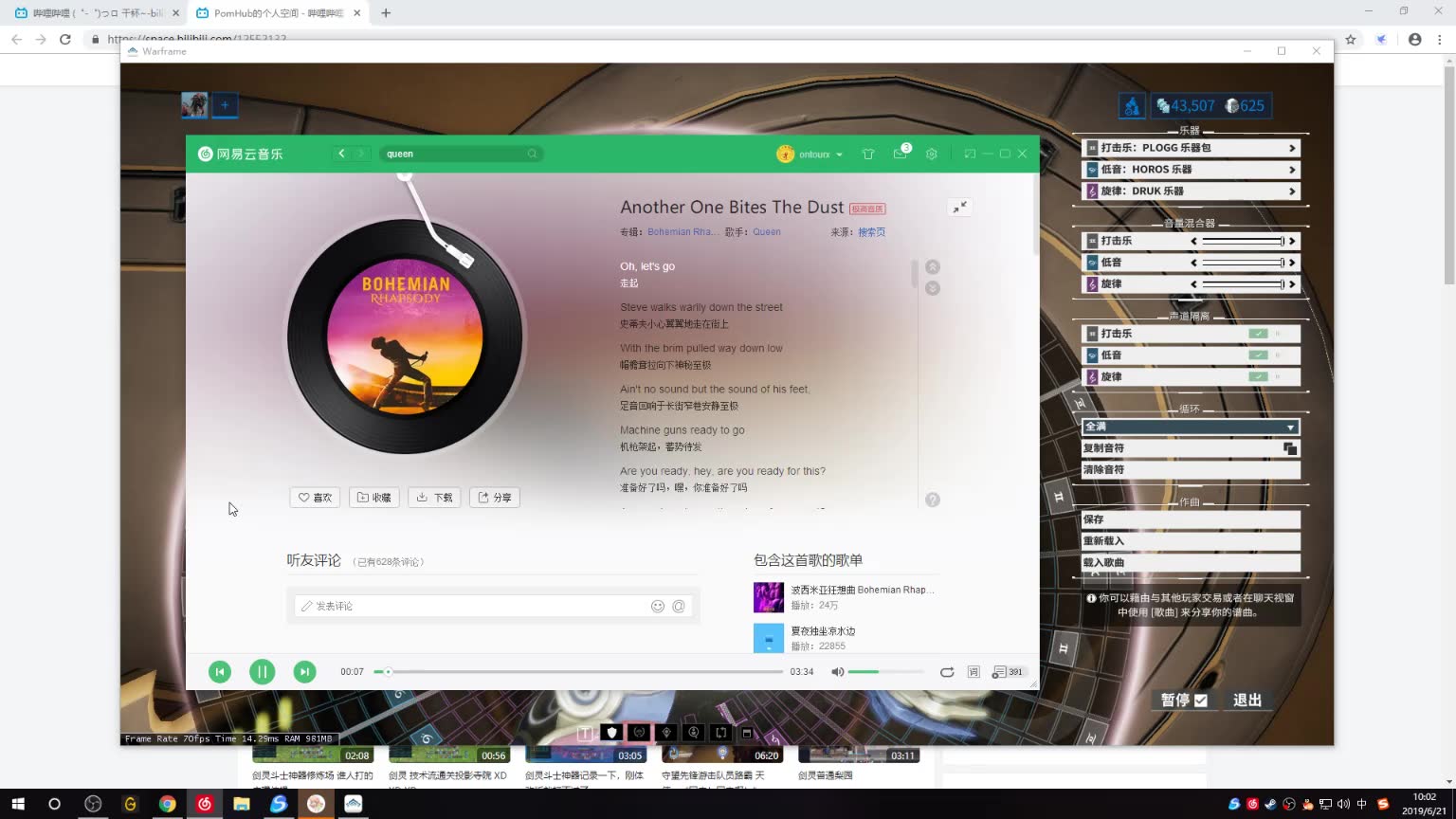Click the NetEase Cloud Music logo

point(240,154)
